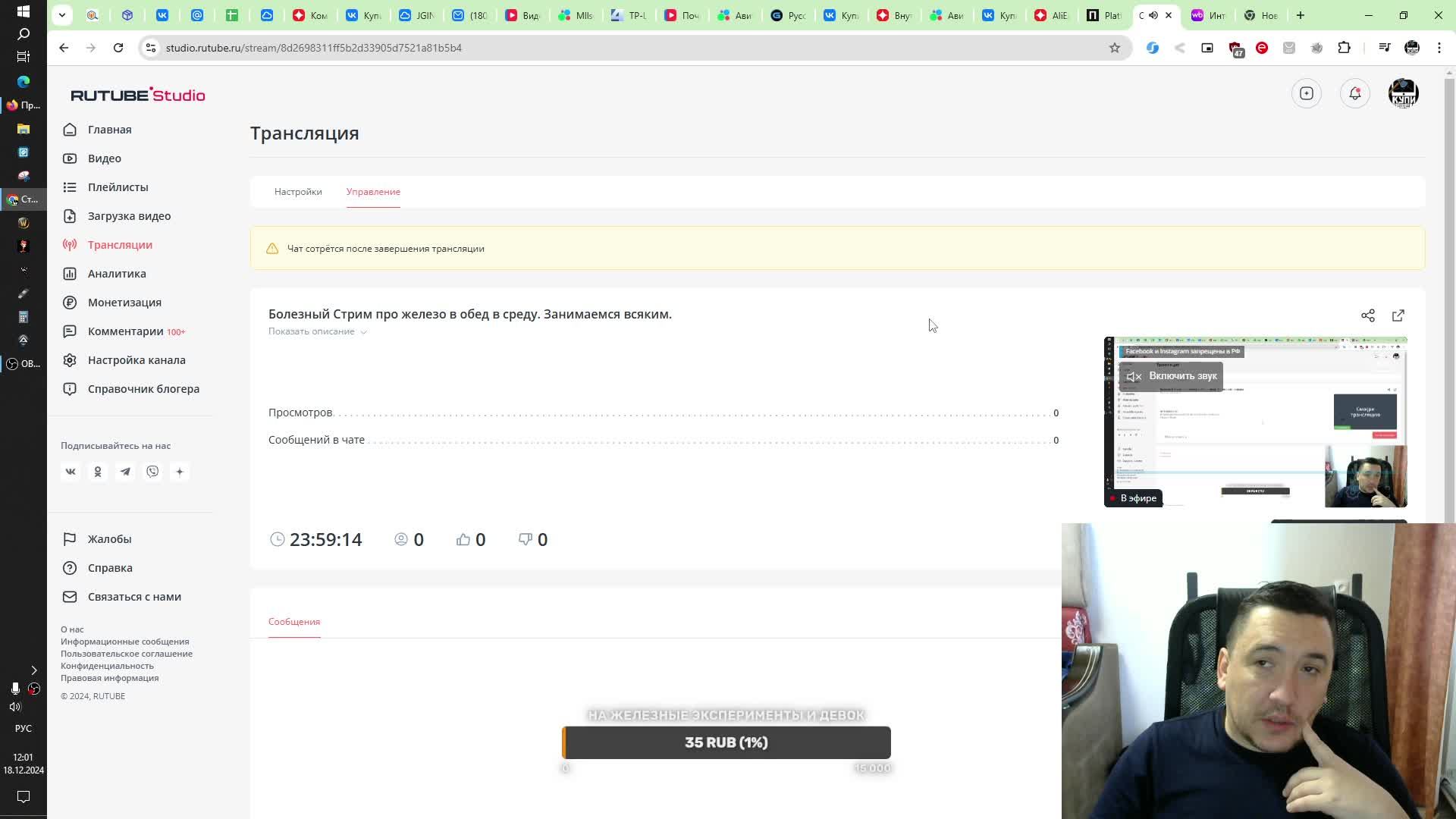1456x819 pixels.
Task: Click the like thumbs-up counter
Action: coord(470,539)
